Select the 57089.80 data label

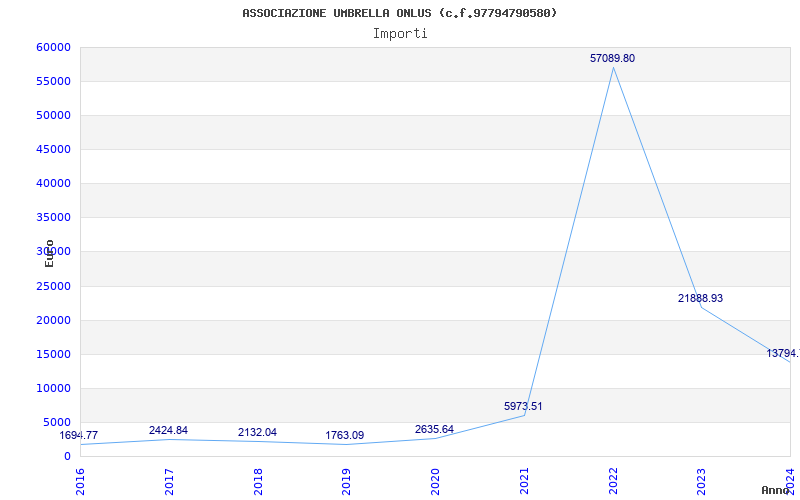click(612, 59)
